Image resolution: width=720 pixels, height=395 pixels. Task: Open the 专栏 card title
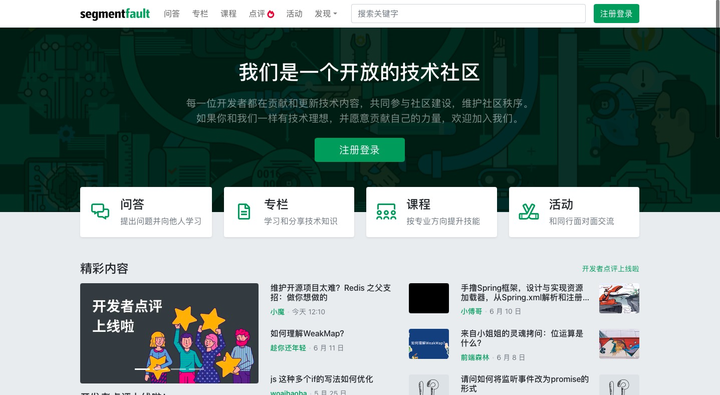pyautogui.click(x=276, y=204)
